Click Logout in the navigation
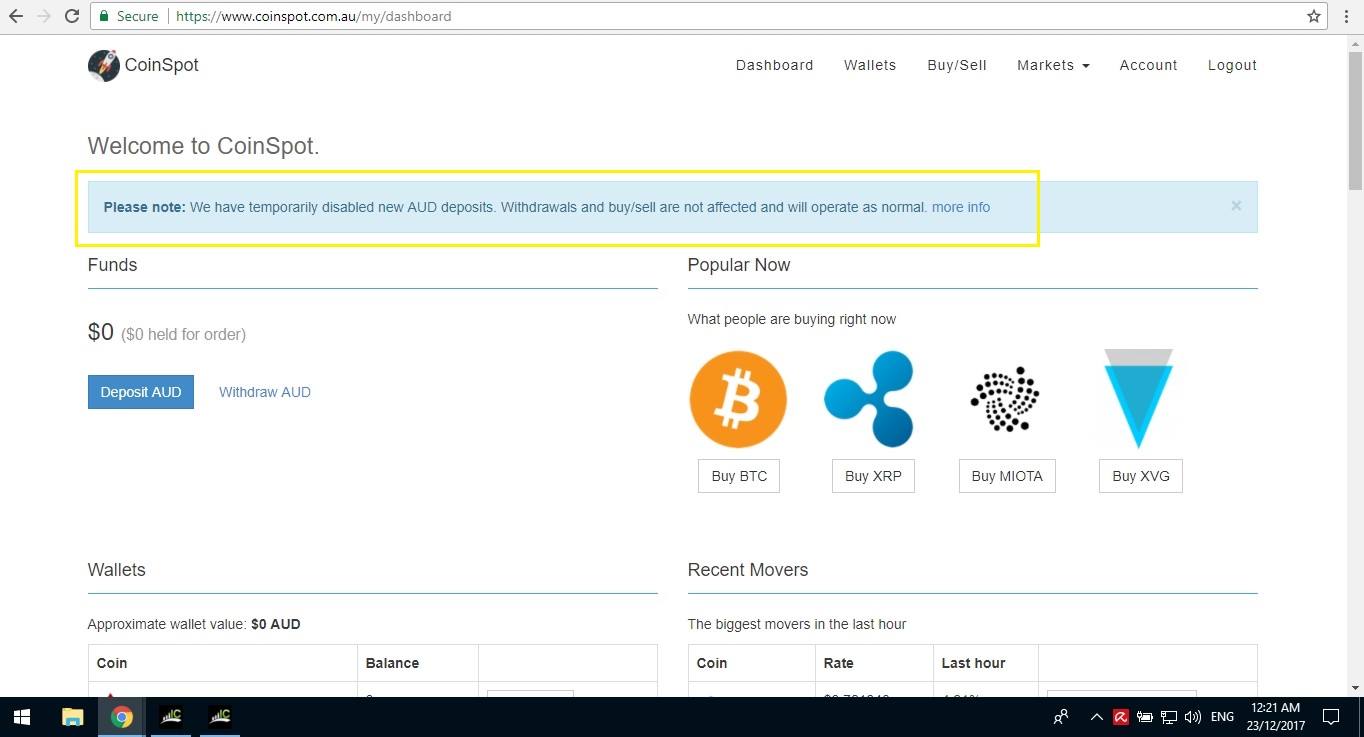1364x737 pixels. 1232,65
